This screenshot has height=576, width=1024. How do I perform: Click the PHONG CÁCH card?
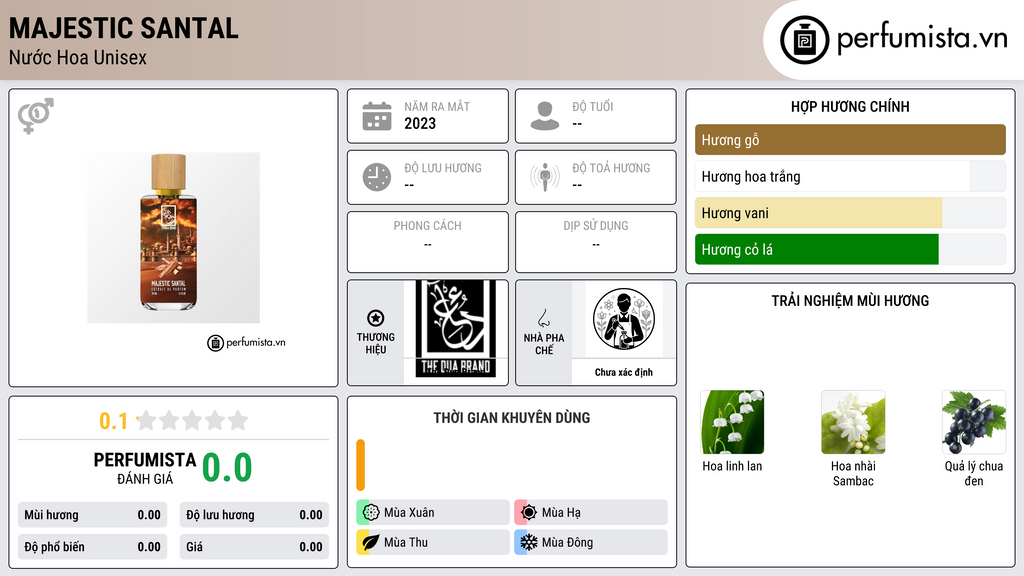(x=428, y=242)
